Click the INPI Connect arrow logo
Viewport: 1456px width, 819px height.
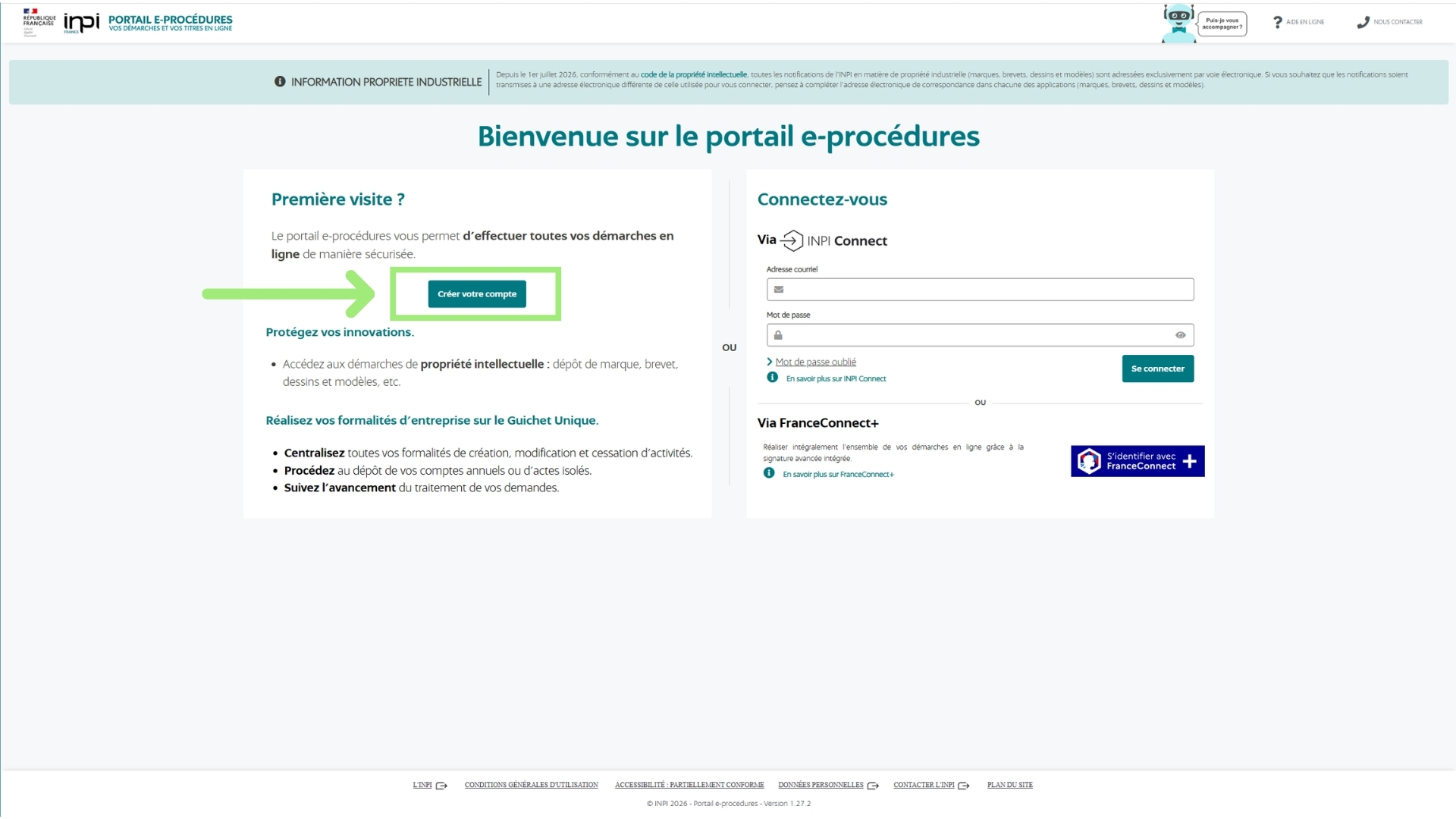792,240
